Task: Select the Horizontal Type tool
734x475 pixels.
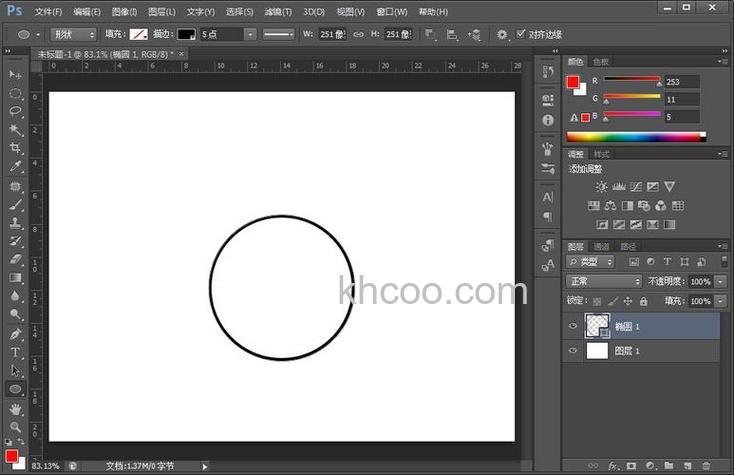Action: point(15,352)
